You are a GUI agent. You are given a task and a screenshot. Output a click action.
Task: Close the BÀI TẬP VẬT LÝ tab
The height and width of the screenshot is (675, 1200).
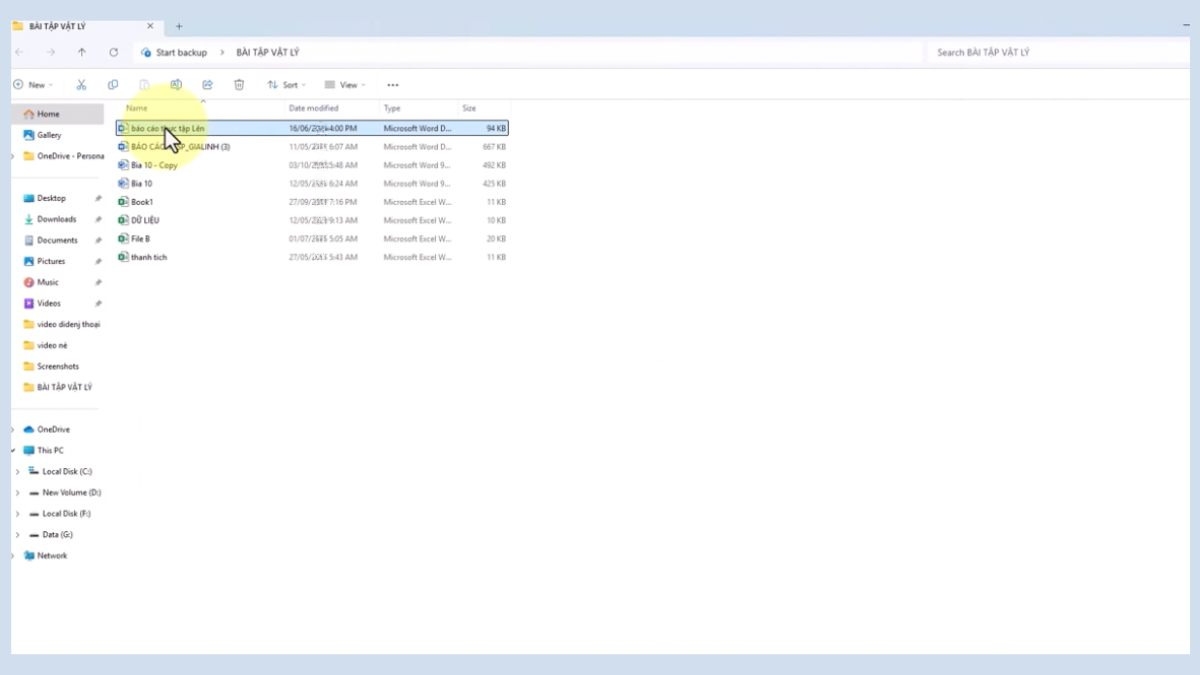[151, 26]
